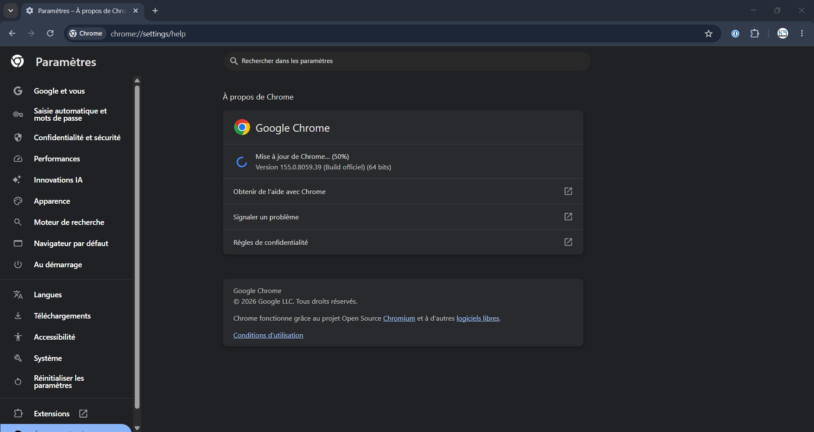The image size is (814, 432).
Task: Click the download icon for Téléchargements
Action: pos(18,316)
